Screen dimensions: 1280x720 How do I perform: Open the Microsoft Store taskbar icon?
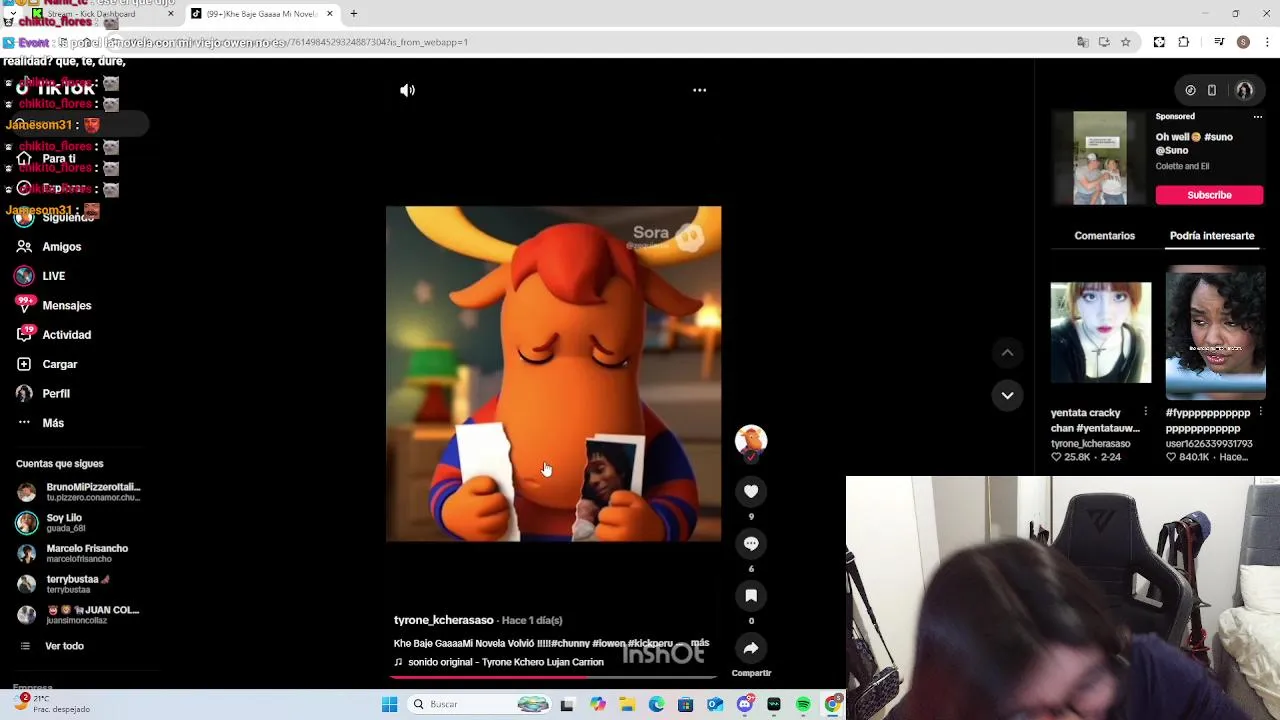tap(685, 705)
